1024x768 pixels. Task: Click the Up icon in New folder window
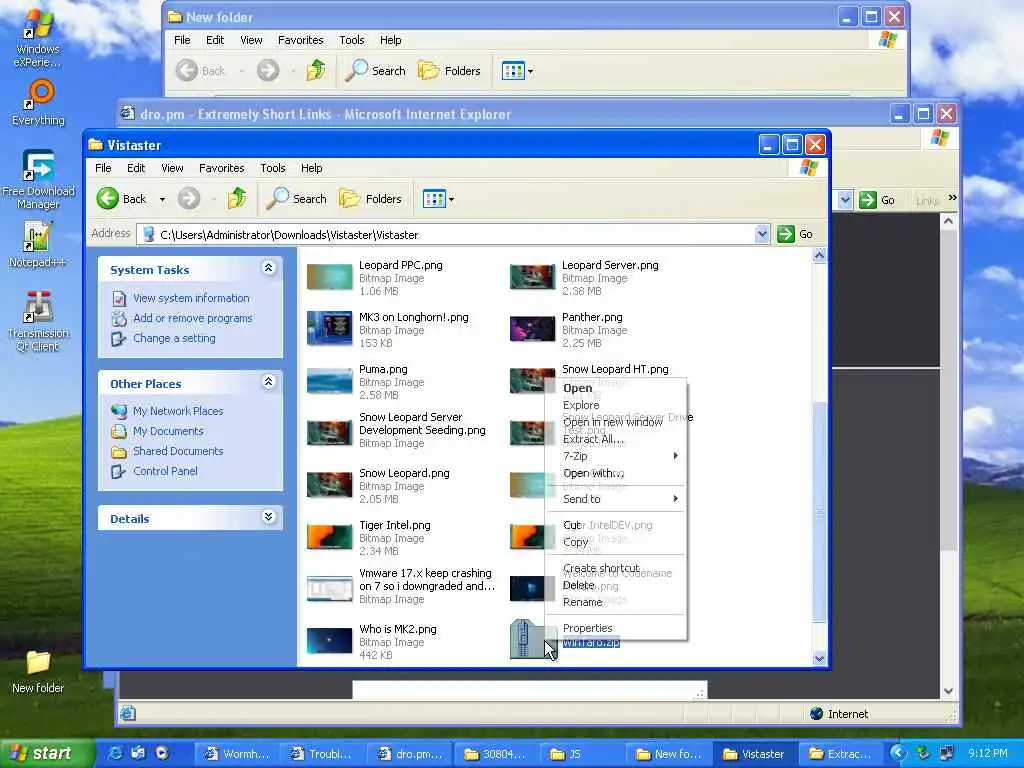click(x=316, y=71)
